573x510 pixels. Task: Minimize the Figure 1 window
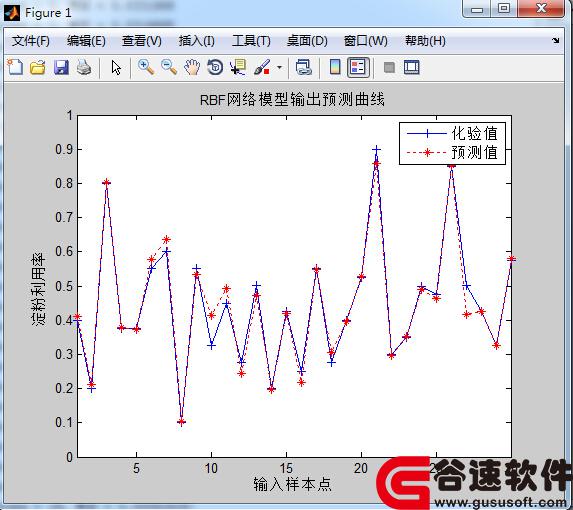point(477,9)
